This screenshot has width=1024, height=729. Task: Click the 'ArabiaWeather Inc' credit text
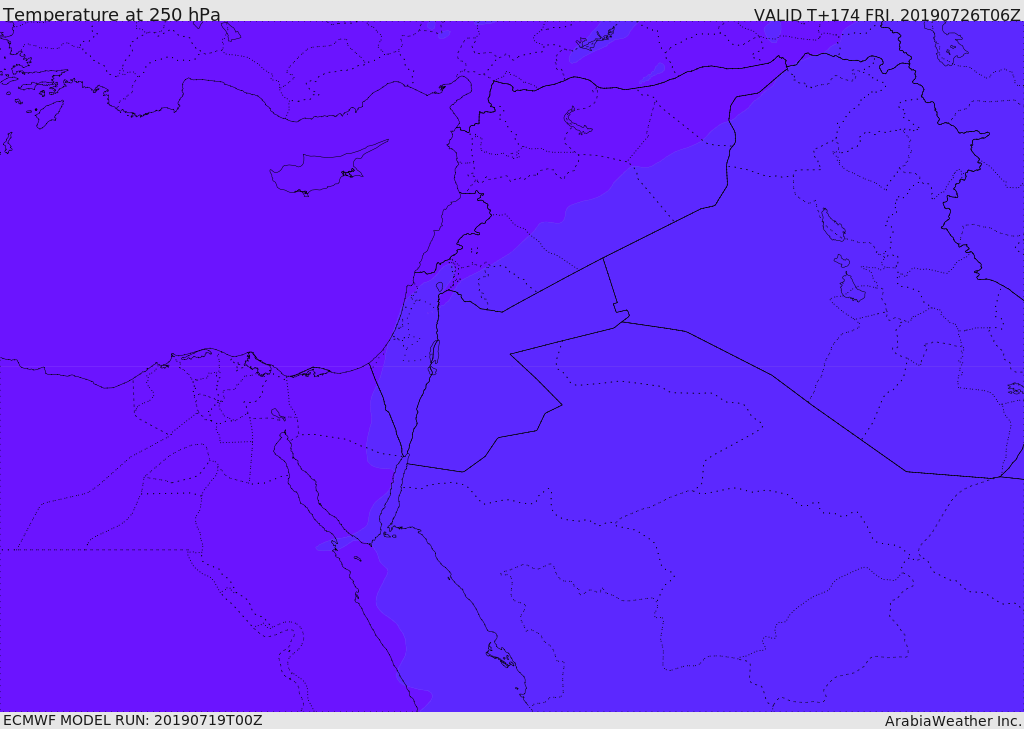953,721
